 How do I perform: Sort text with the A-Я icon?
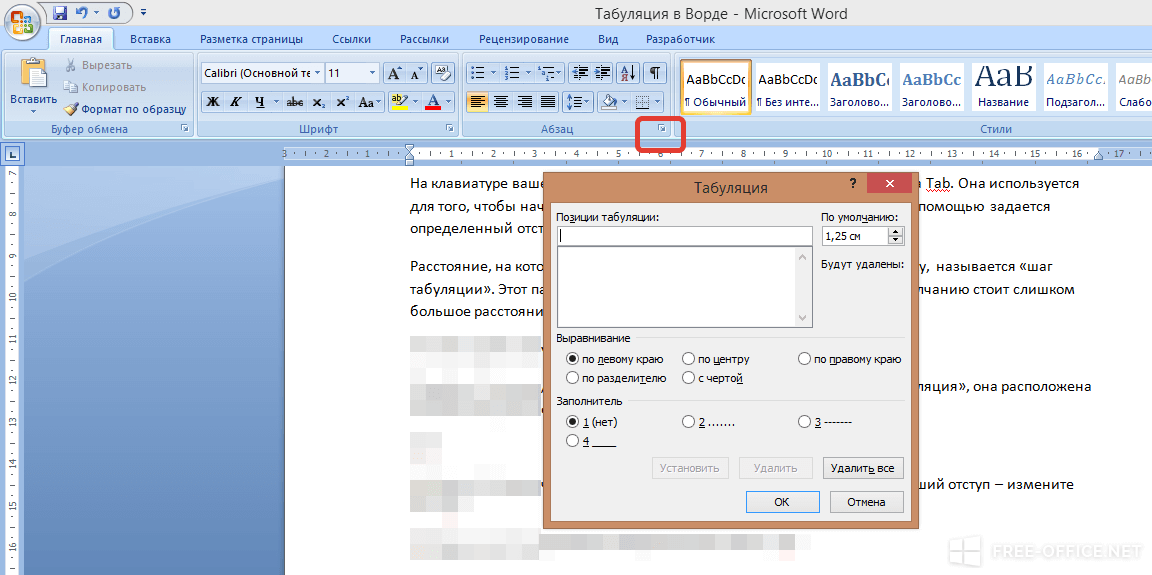coord(627,73)
